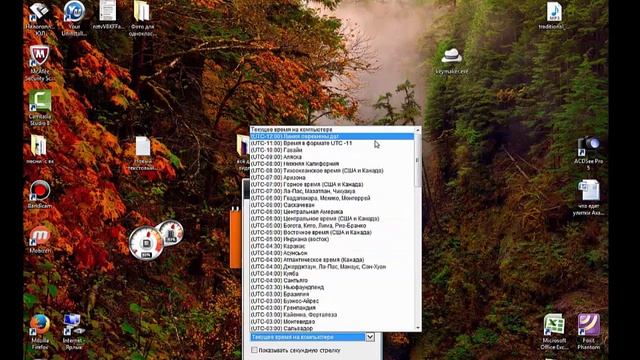This screenshot has height=360, width=640.
Task: Tick the Показывать секундную стрелку checkbox
Action: (x=254, y=350)
